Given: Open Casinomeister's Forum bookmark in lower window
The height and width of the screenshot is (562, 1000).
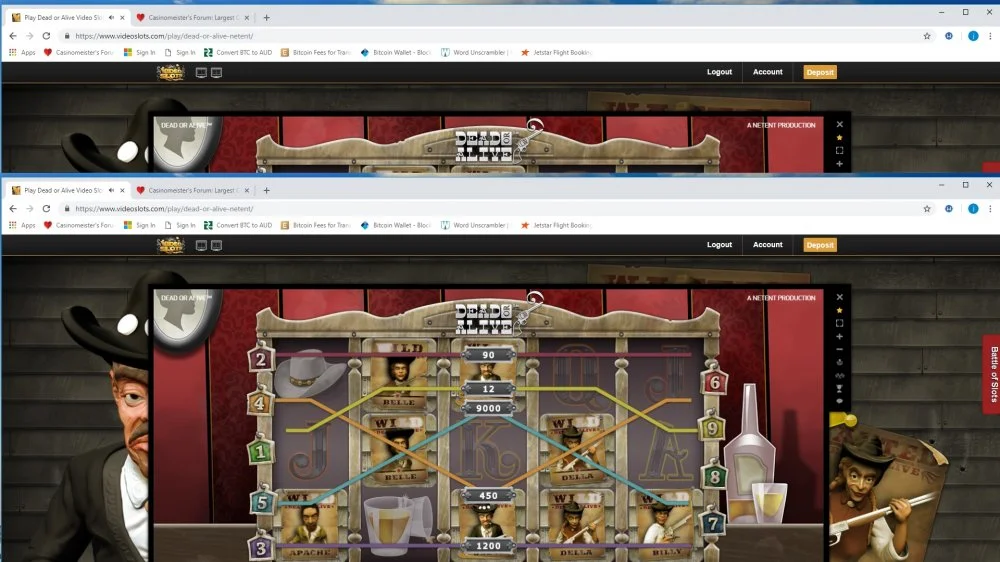Looking at the screenshot, I should point(78,225).
